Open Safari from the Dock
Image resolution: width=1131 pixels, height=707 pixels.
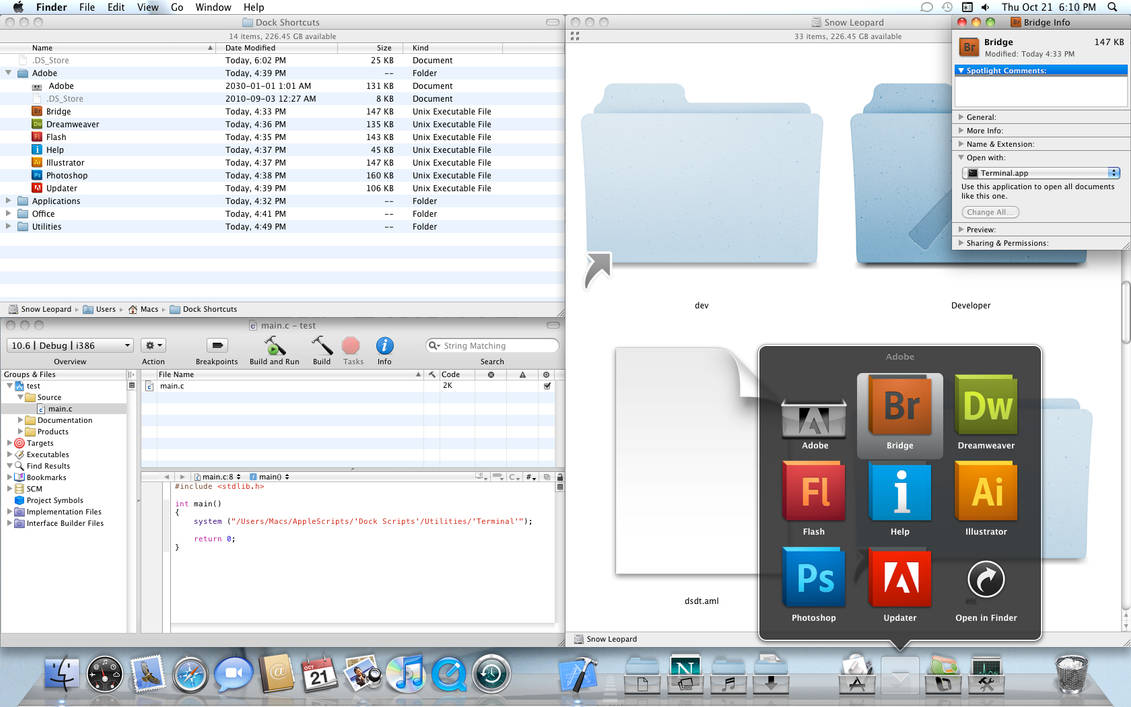190,675
